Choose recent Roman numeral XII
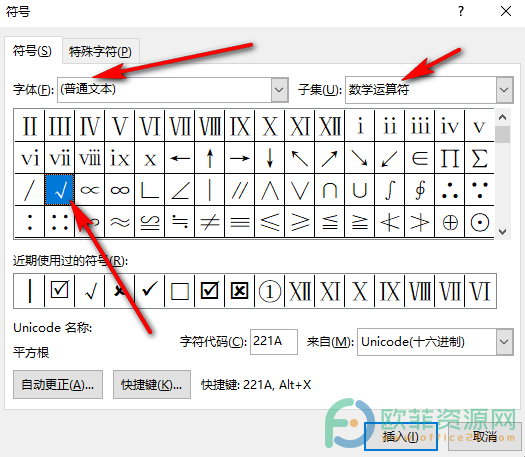Image resolution: width=525 pixels, height=457 pixels. tap(300, 290)
